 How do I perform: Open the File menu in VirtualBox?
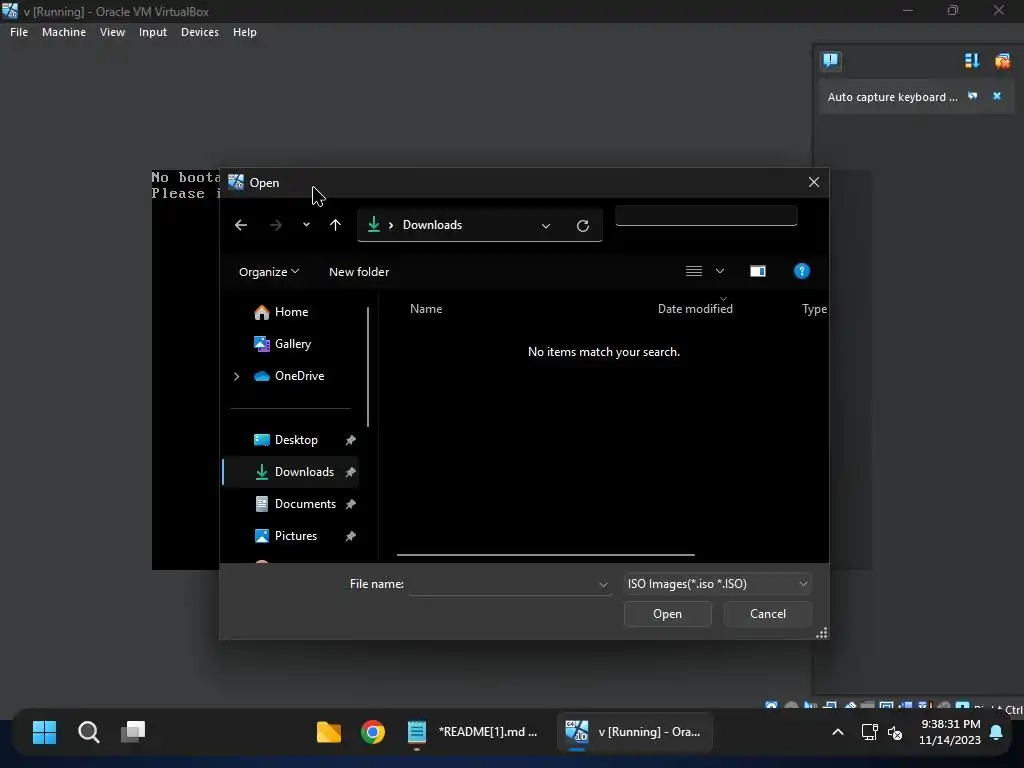coord(19,32)
